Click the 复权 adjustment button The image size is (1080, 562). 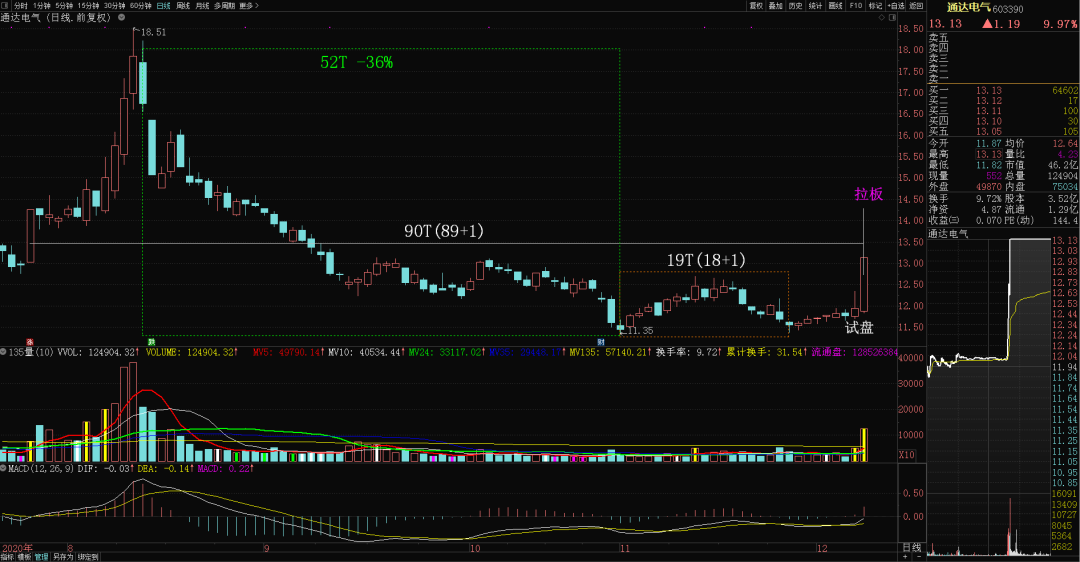click(x=756, y=6)
